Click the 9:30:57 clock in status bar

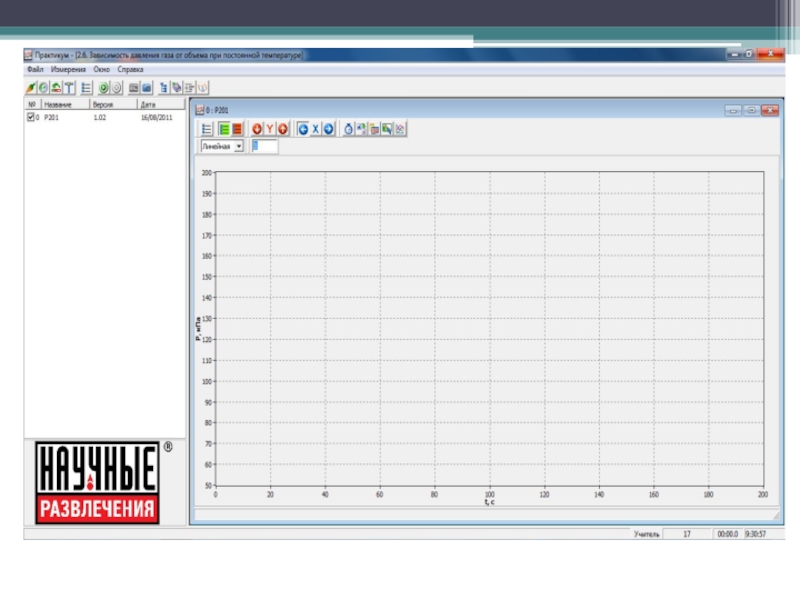point(755,534)
